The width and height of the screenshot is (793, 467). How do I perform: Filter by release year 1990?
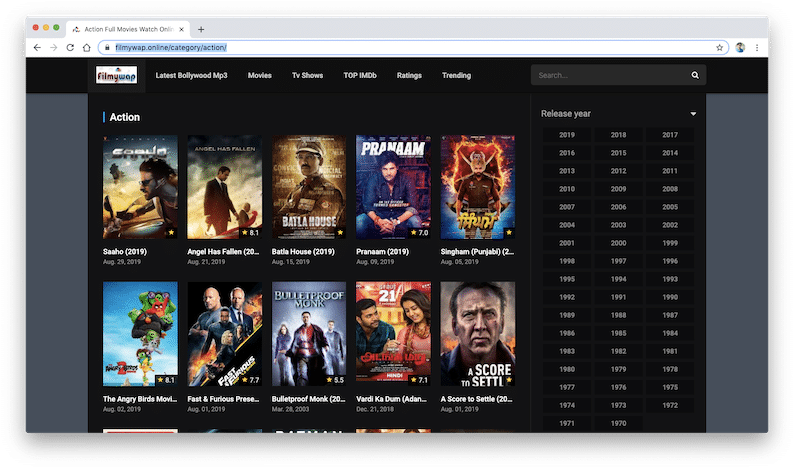pos(670,297)
